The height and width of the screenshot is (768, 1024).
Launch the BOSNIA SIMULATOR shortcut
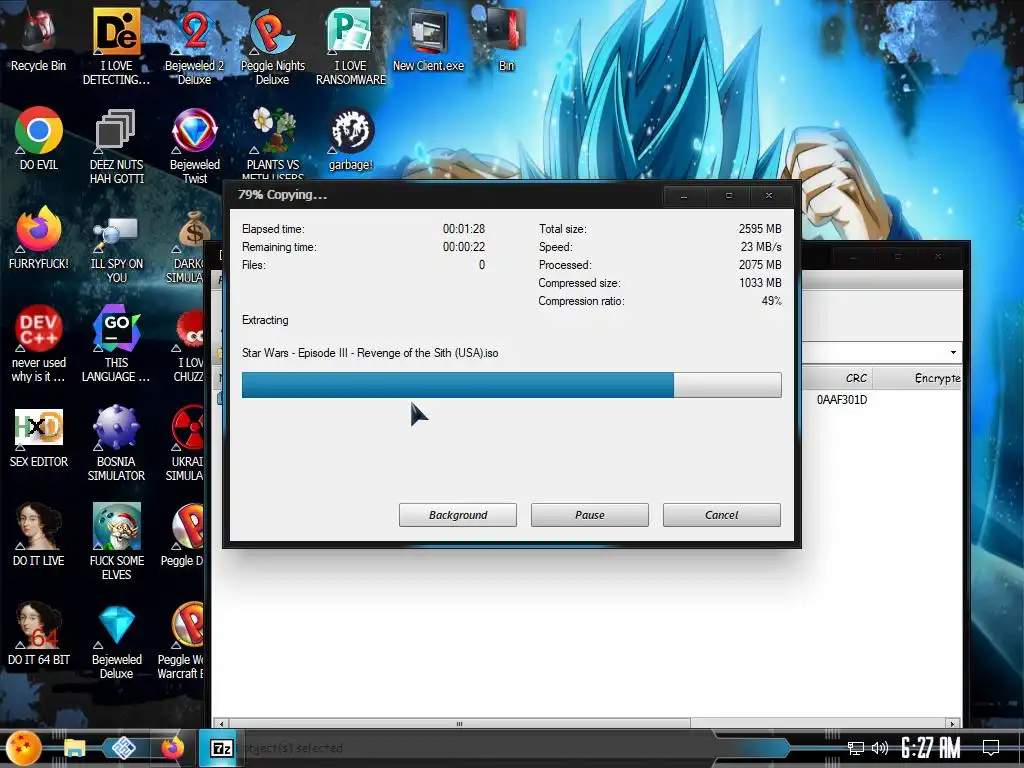[x=116, y=443]
